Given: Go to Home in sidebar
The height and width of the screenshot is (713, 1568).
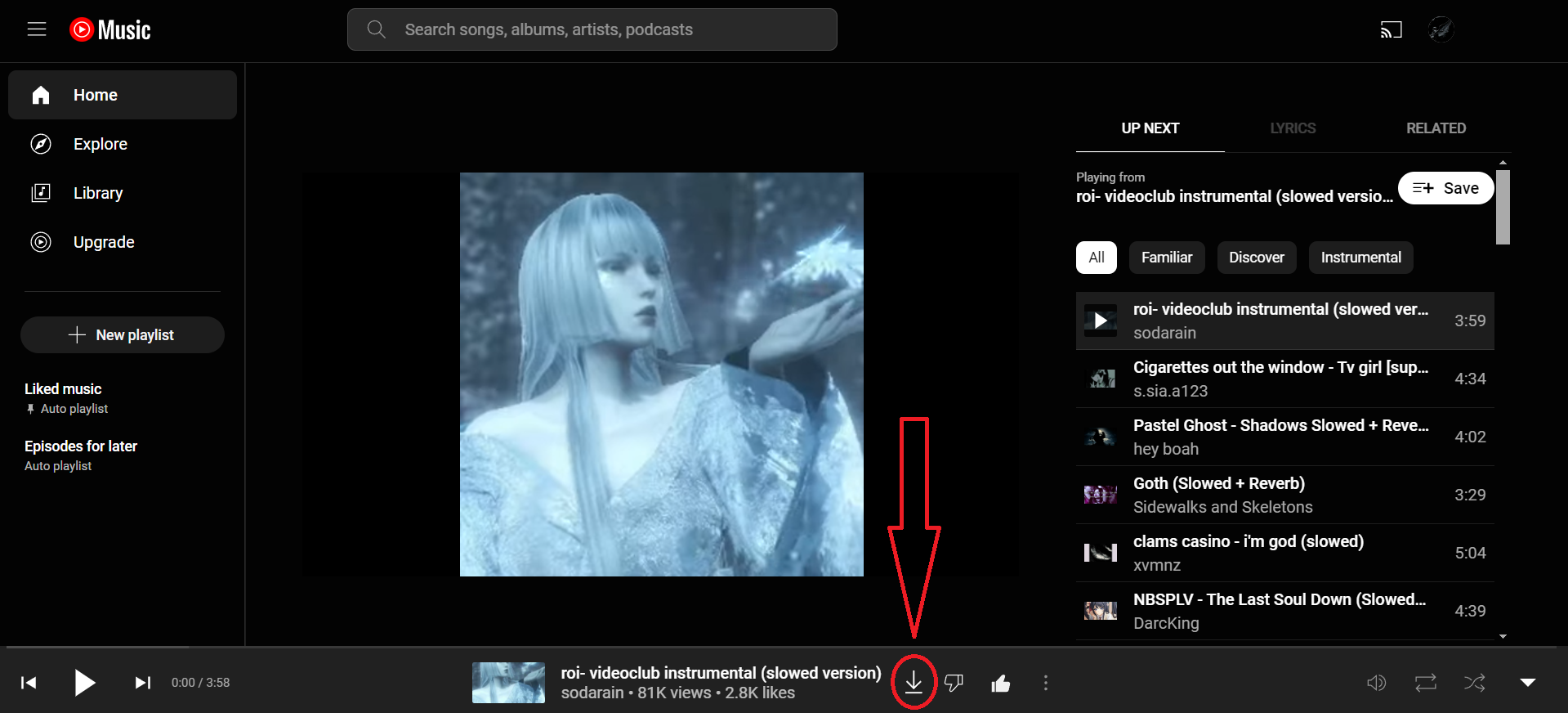Looking at the screenshot, I should 123,95.
